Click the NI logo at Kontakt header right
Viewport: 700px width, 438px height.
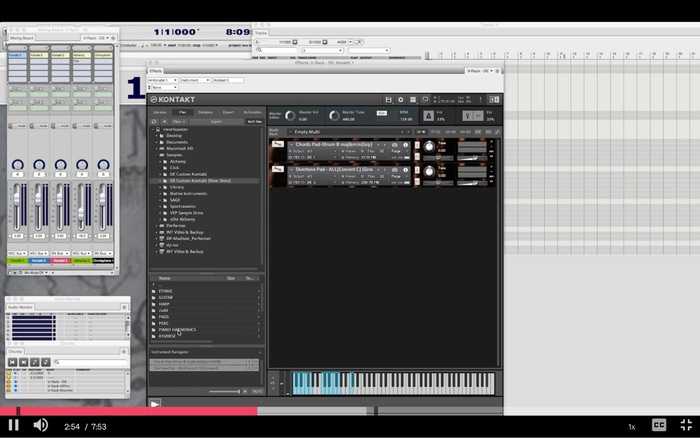point(494,100)
